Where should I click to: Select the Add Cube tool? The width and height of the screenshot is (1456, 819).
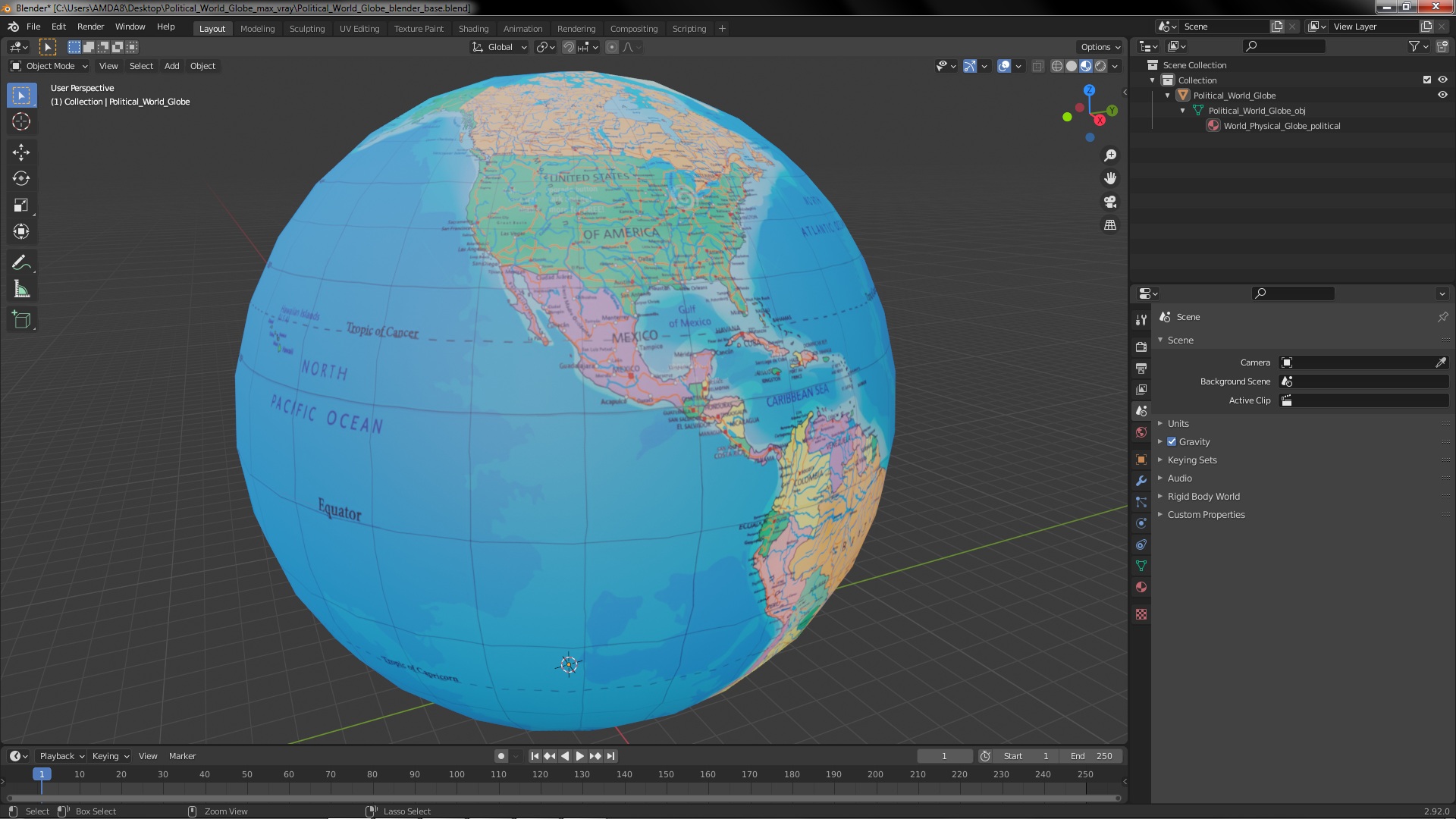coord(21,320)
